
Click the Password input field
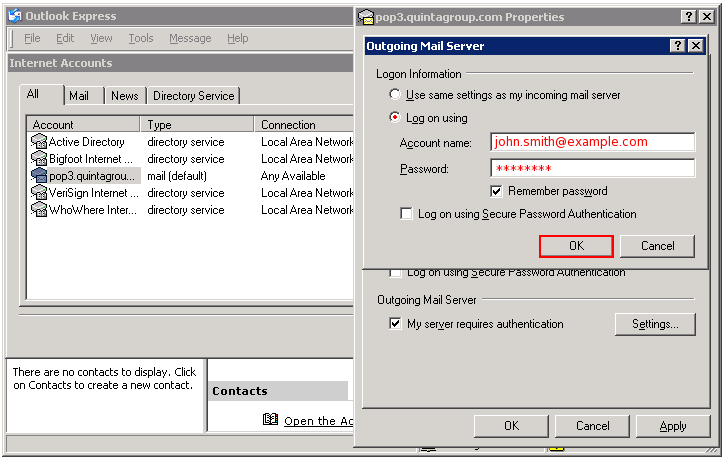coord(593,168)
